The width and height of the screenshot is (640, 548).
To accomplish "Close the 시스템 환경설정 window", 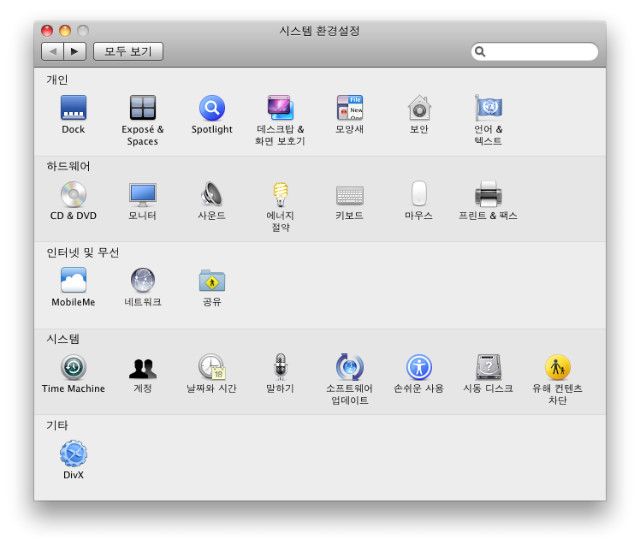I will point(47,31).
